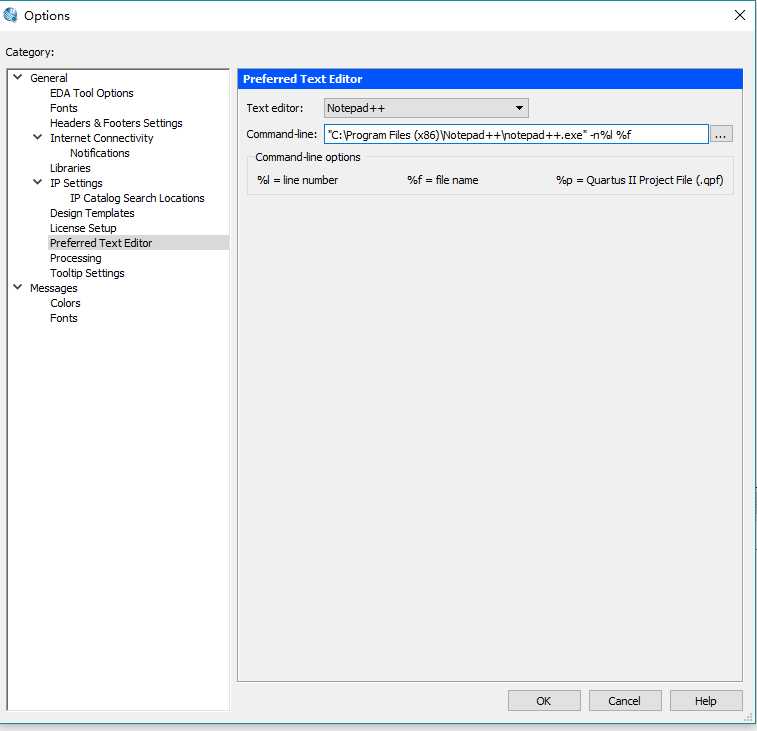Select the General category label
This screenshot has height=731, width=757.
pyautogui.click(x=49, y=78)
